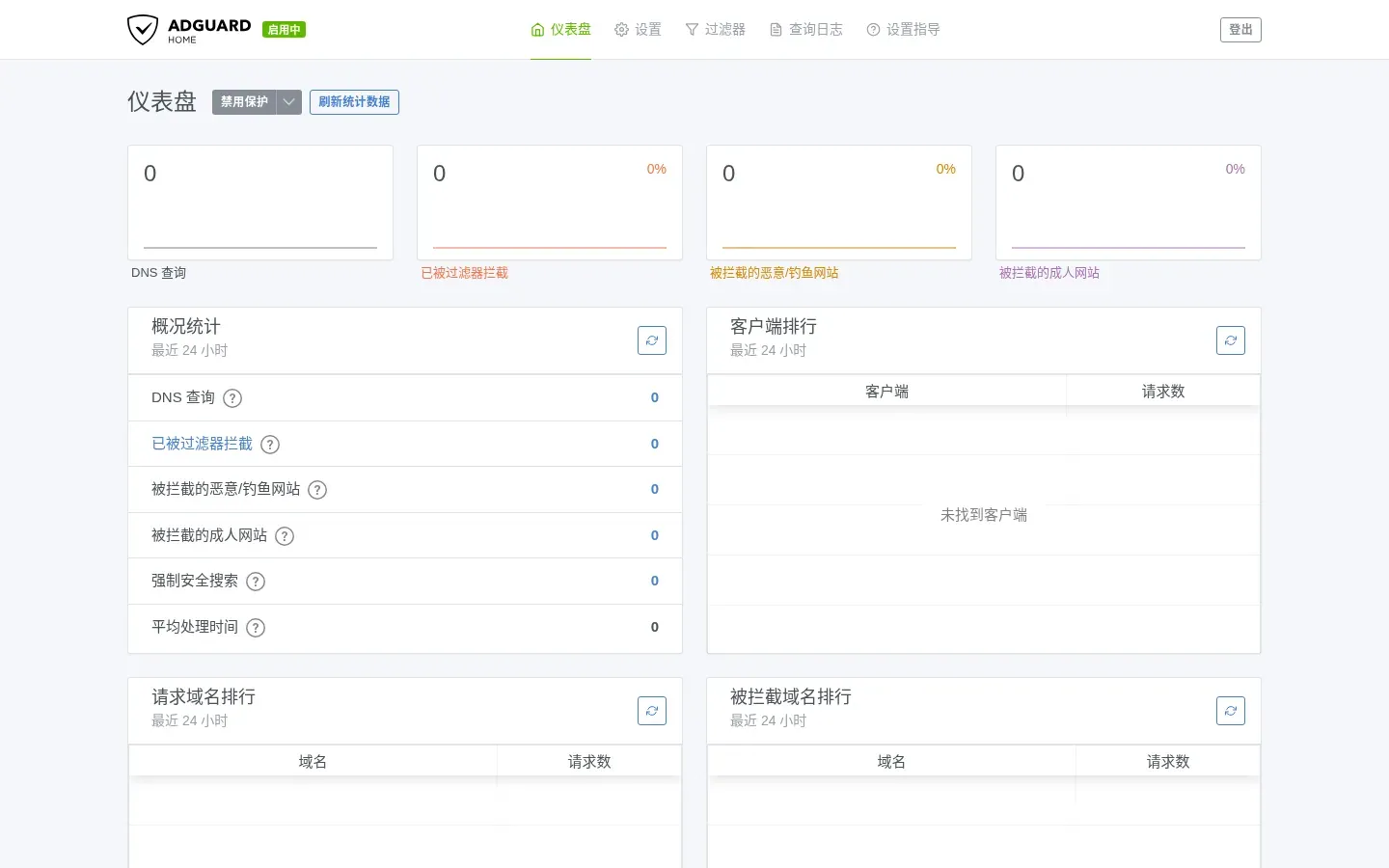Click the 刷新统计数据 button
The width and height of the screenshot is (1389, 868).
354,102
